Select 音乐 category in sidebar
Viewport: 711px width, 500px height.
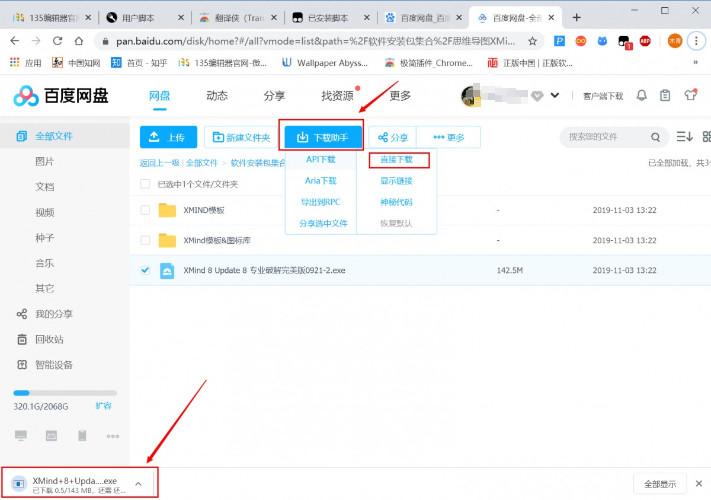point(44,263)
